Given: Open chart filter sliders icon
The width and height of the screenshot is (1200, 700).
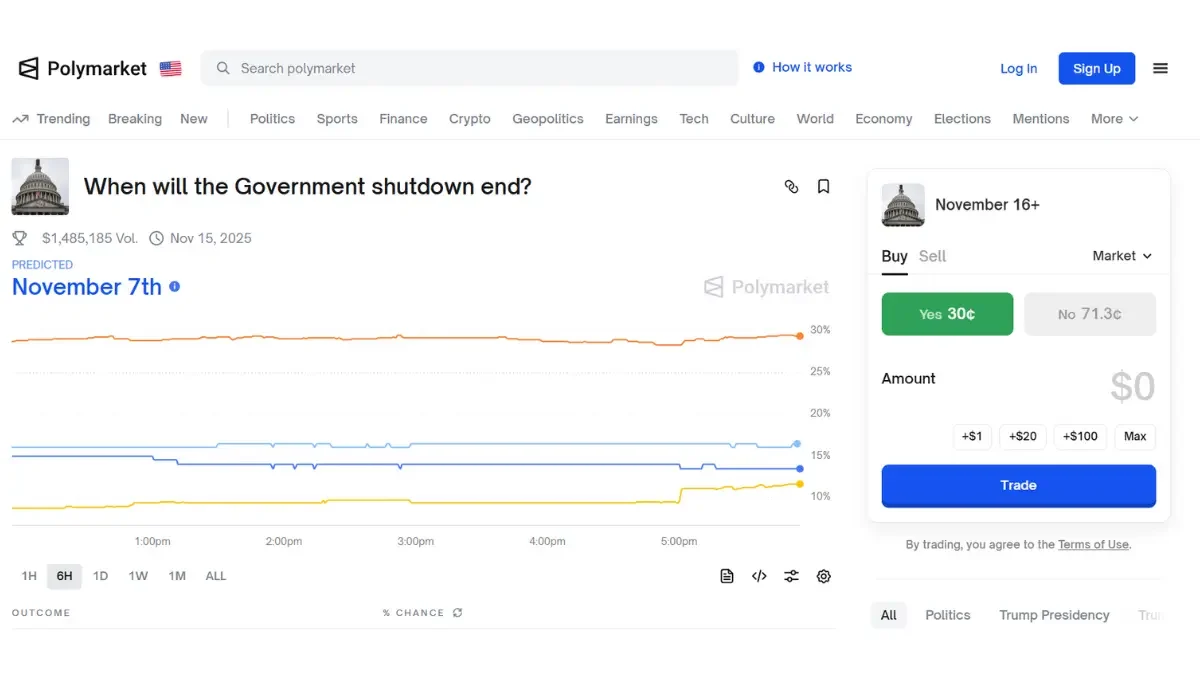Looking at the screenshot, I should point(791,576).
